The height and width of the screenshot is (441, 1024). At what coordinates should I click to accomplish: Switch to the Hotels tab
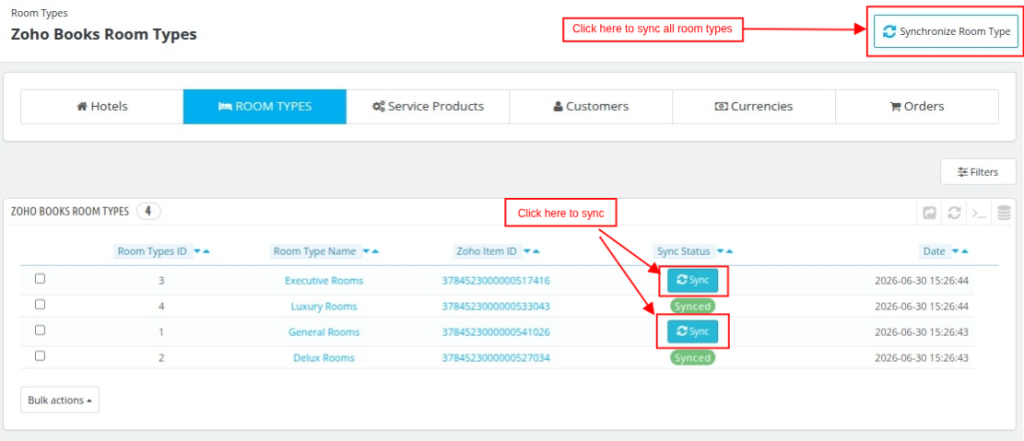point(102,106)
